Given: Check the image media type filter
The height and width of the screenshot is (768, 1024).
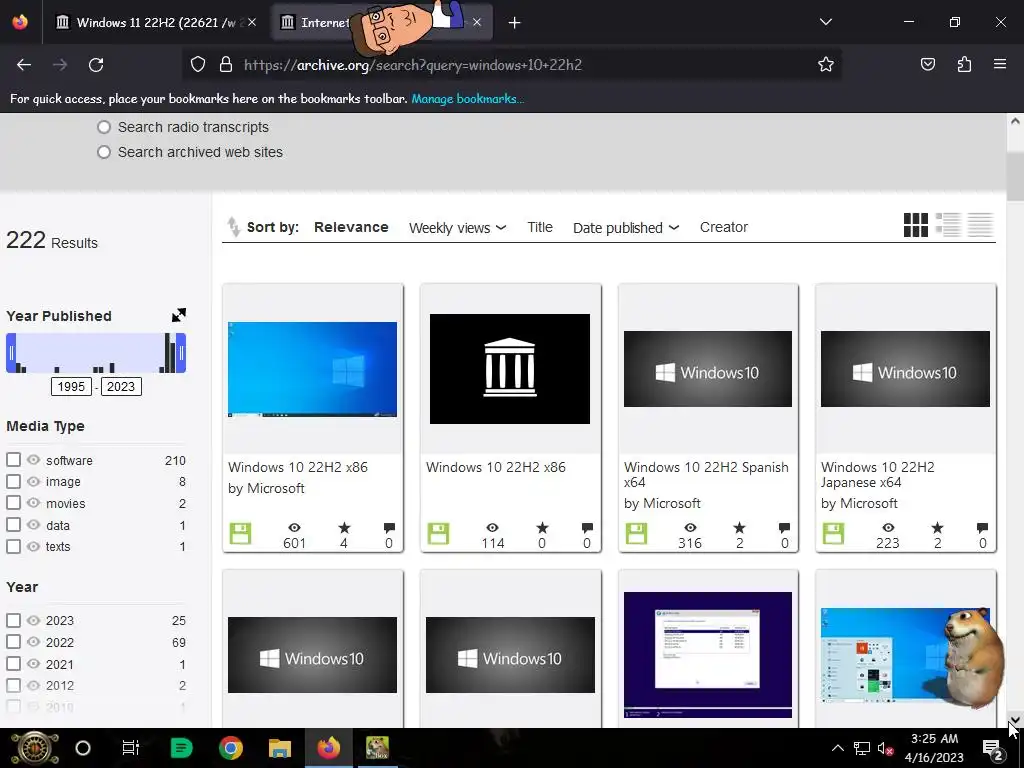Looking at the screenshot, I should (x=13, y=481).
